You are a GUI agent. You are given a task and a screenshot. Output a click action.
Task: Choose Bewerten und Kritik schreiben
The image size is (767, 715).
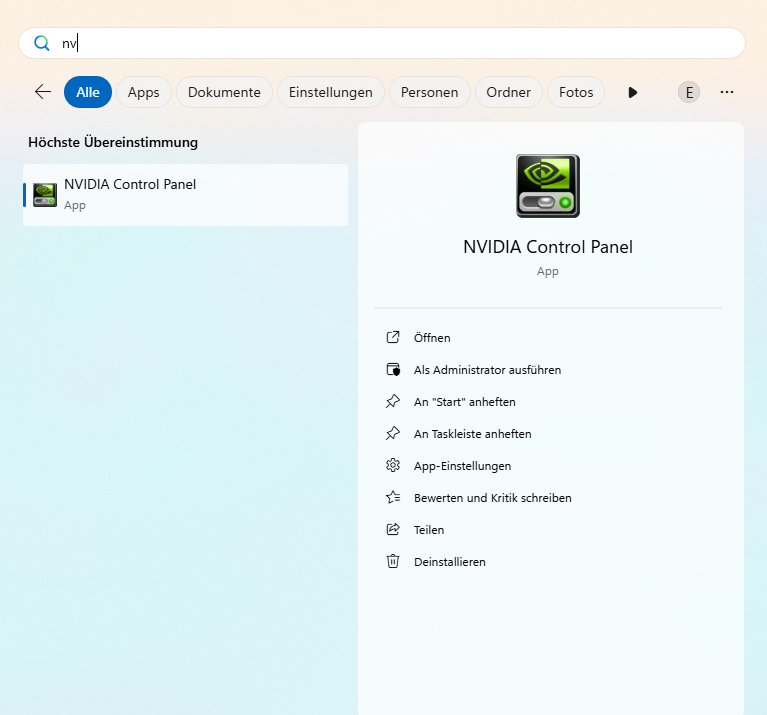[493, 498]
